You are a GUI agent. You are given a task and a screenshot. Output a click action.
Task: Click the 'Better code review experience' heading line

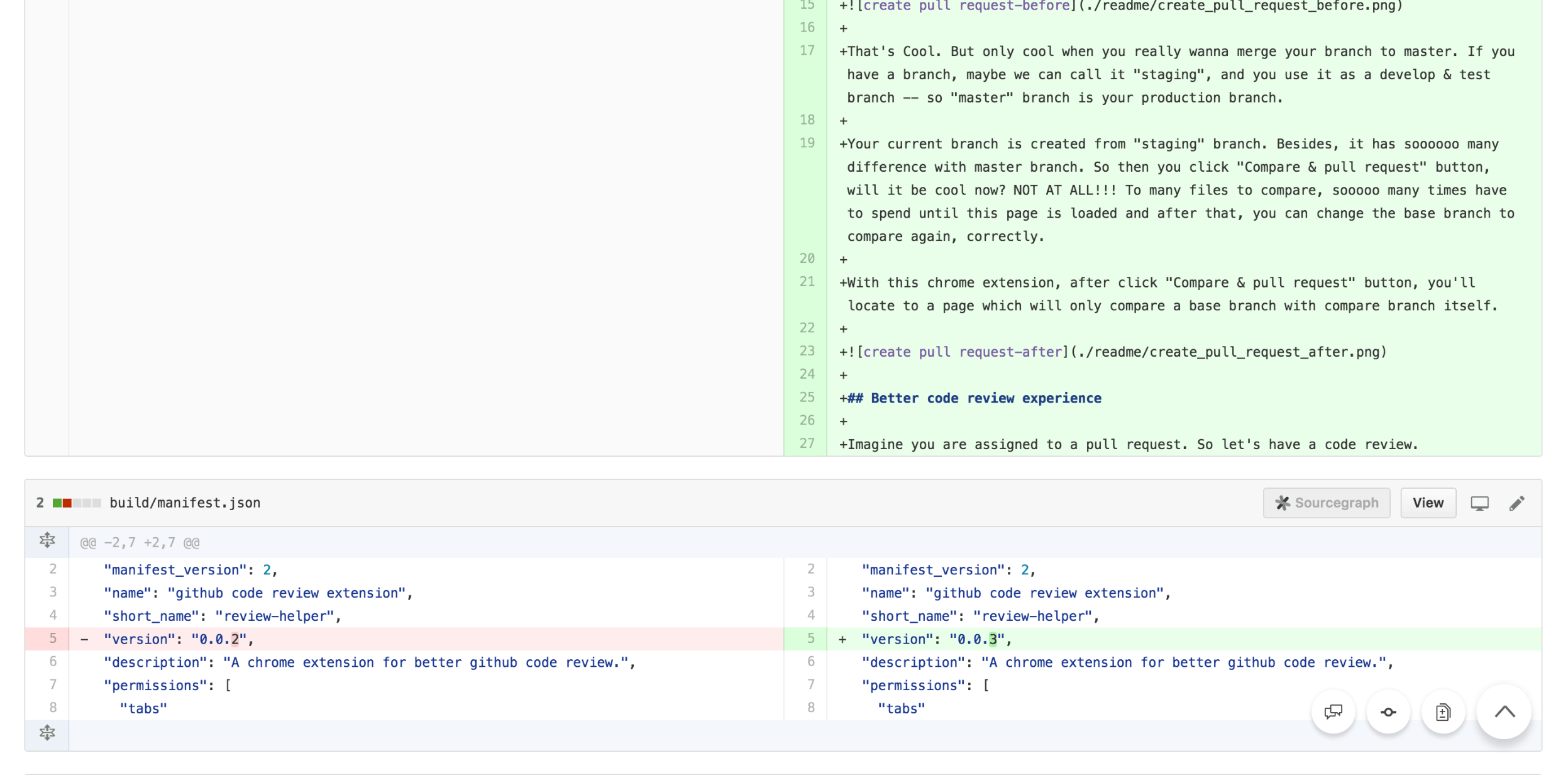click(974, 398)
